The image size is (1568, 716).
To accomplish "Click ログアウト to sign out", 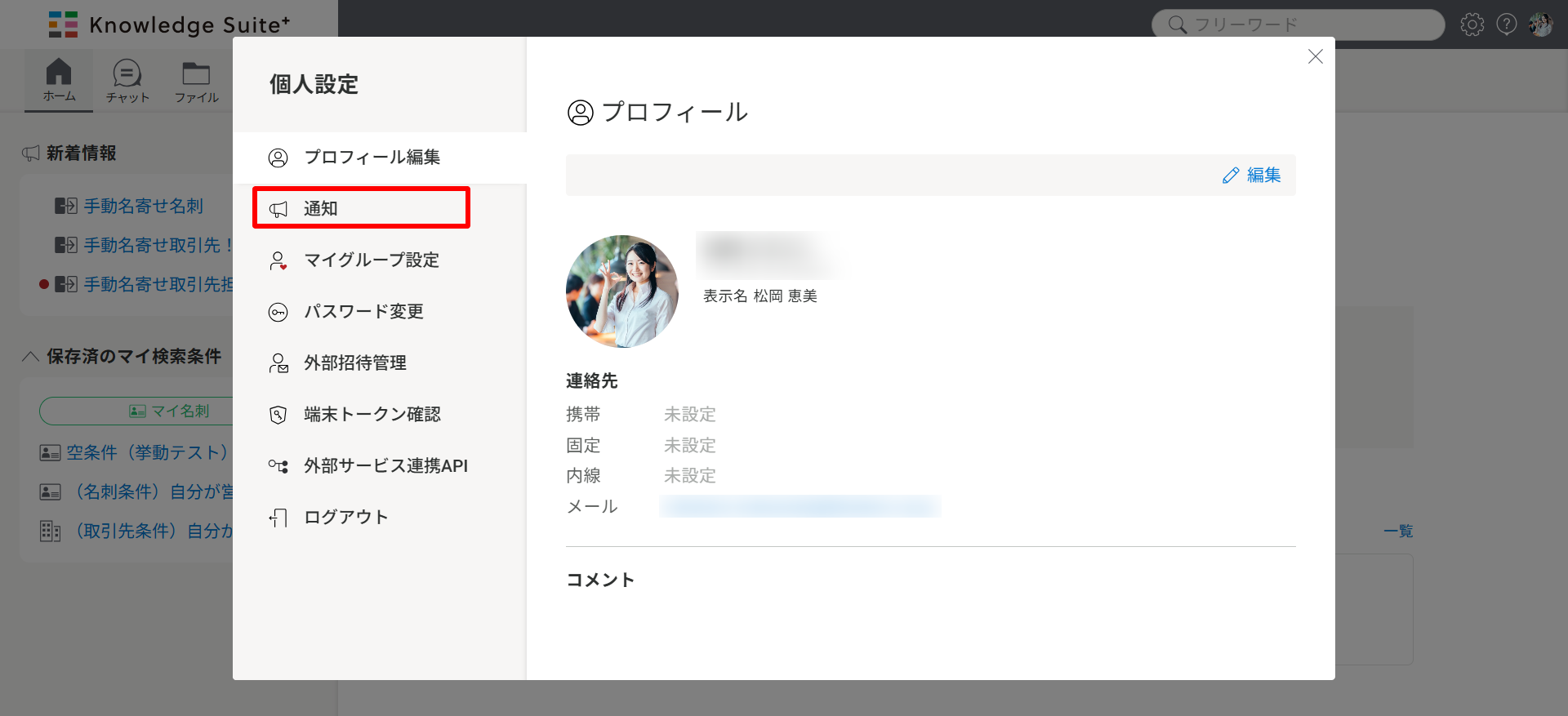I will pyautogui.click(x=345, y=517).
